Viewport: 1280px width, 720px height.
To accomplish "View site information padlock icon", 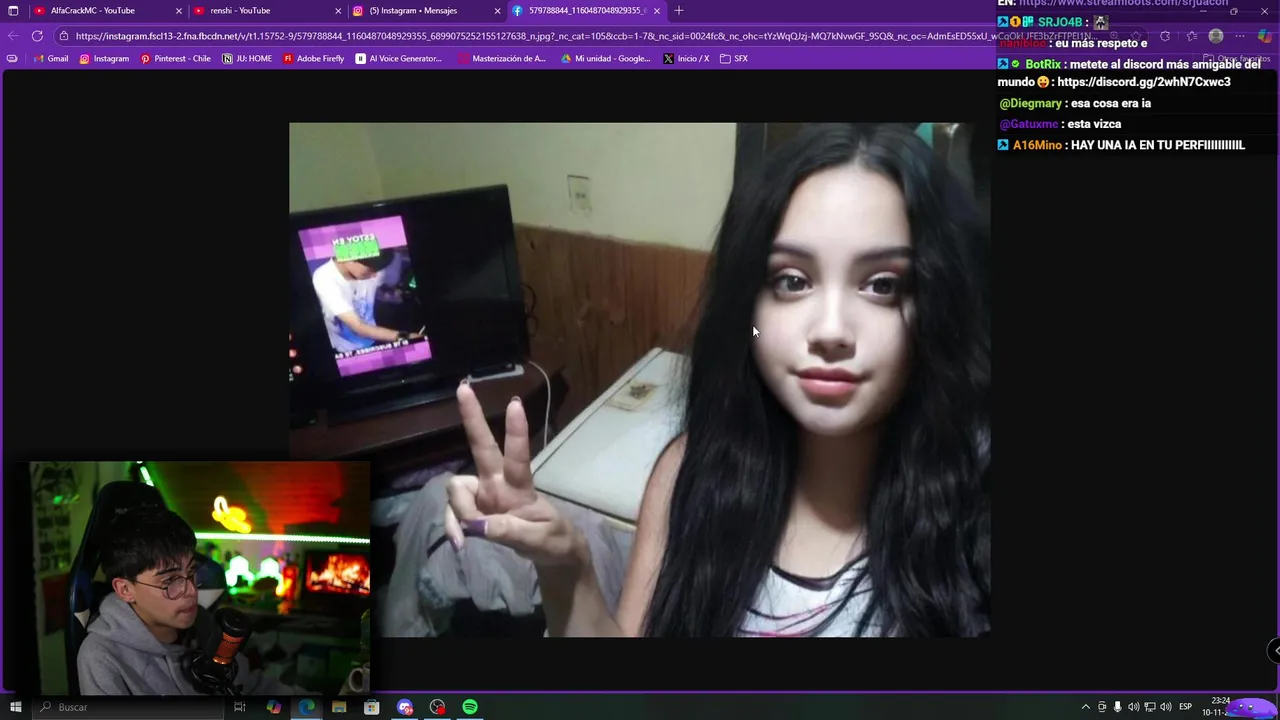I will (x=64, y=36).
